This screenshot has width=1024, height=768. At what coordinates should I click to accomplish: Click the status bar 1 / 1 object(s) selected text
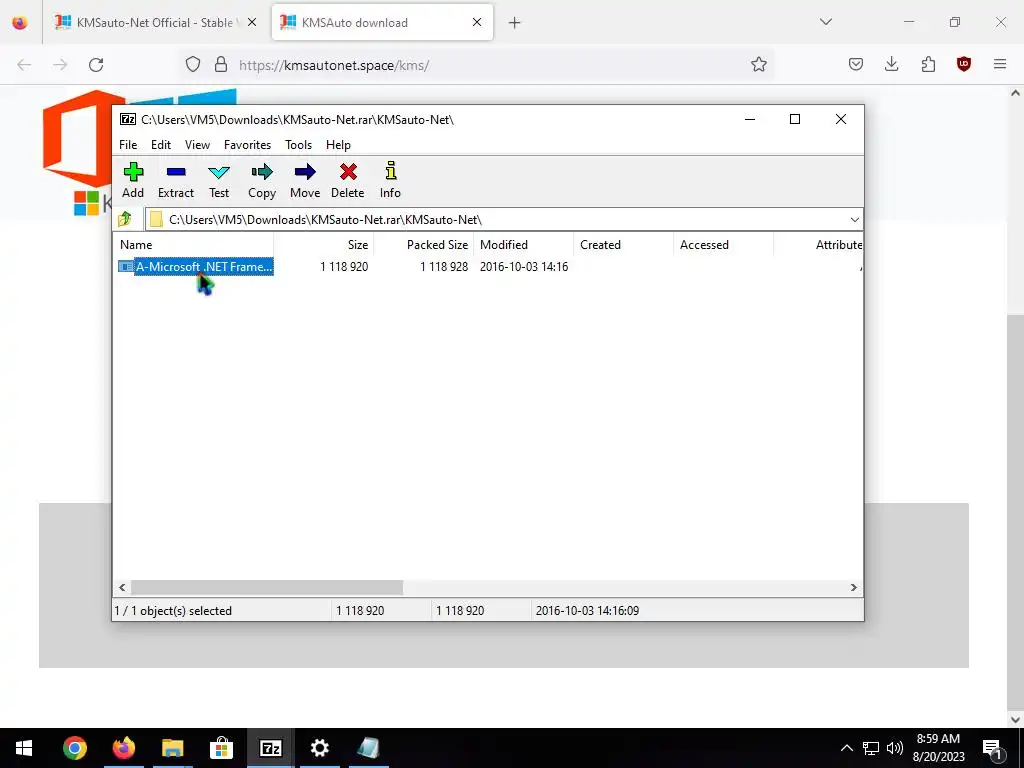(x=173, y=611)
